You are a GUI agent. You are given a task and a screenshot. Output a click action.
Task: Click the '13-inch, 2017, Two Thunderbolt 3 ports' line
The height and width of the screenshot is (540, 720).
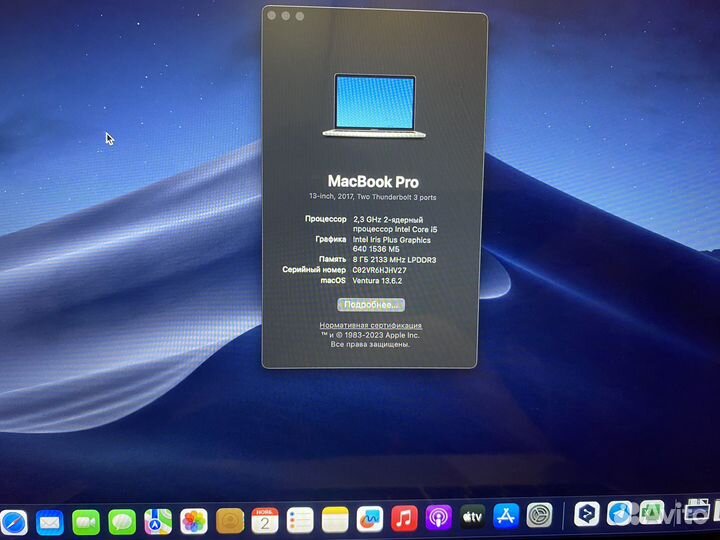(372, 197)
